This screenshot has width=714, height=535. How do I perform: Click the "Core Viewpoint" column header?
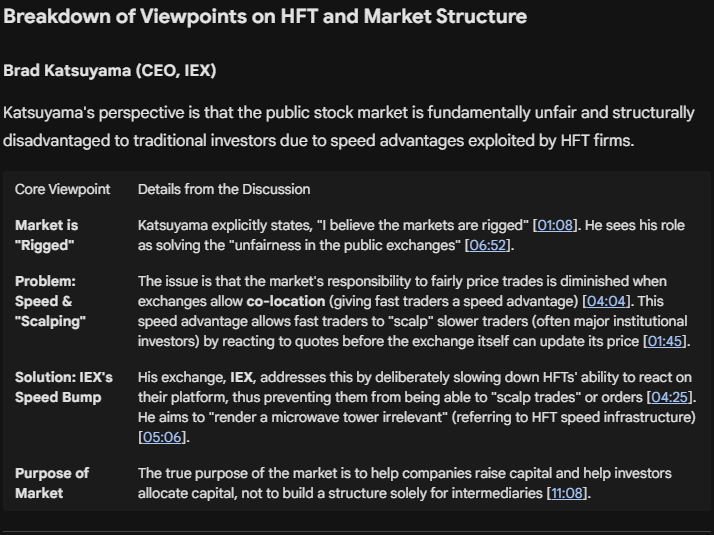click(63, 189)
